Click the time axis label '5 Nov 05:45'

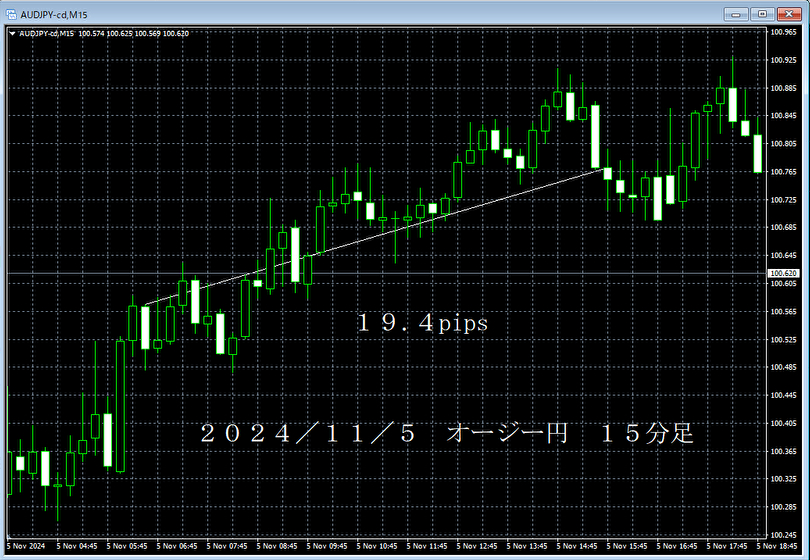pyautogui.click(x=127, y=546)
